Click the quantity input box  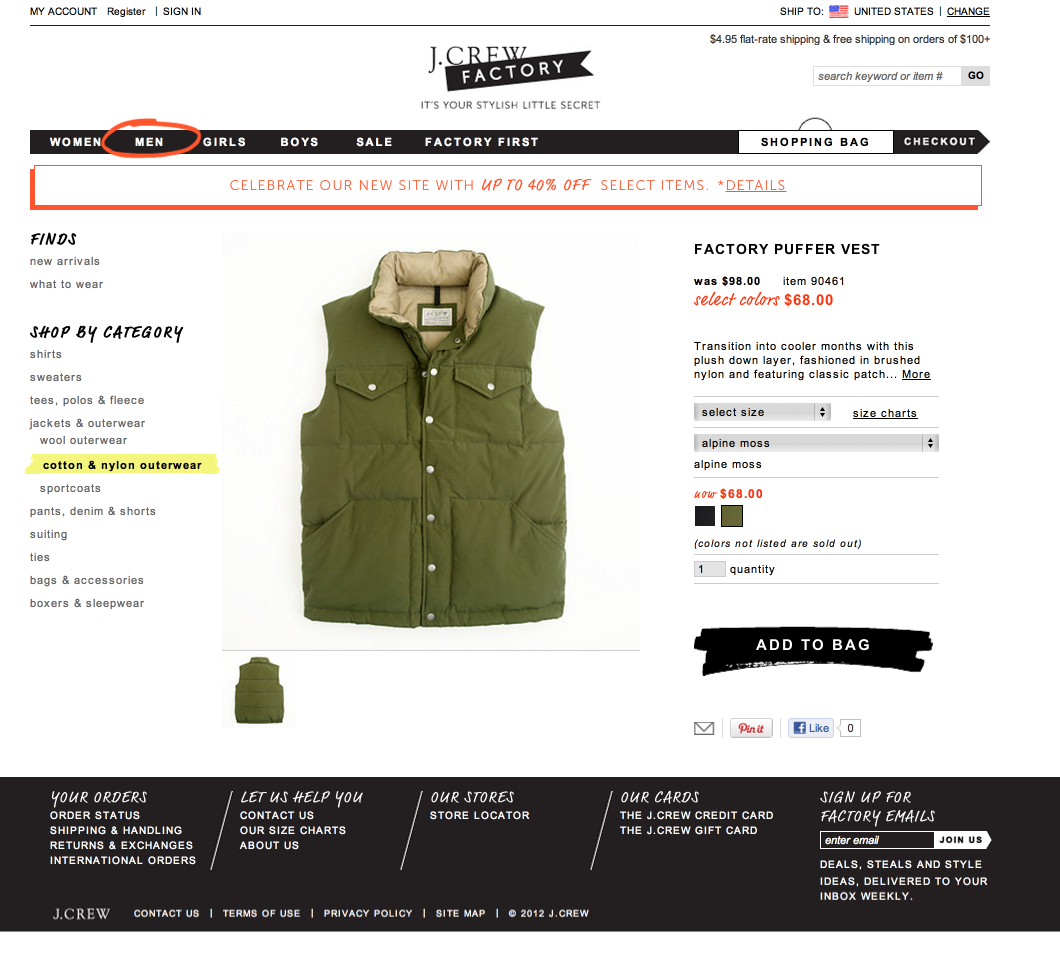[710, 569]
